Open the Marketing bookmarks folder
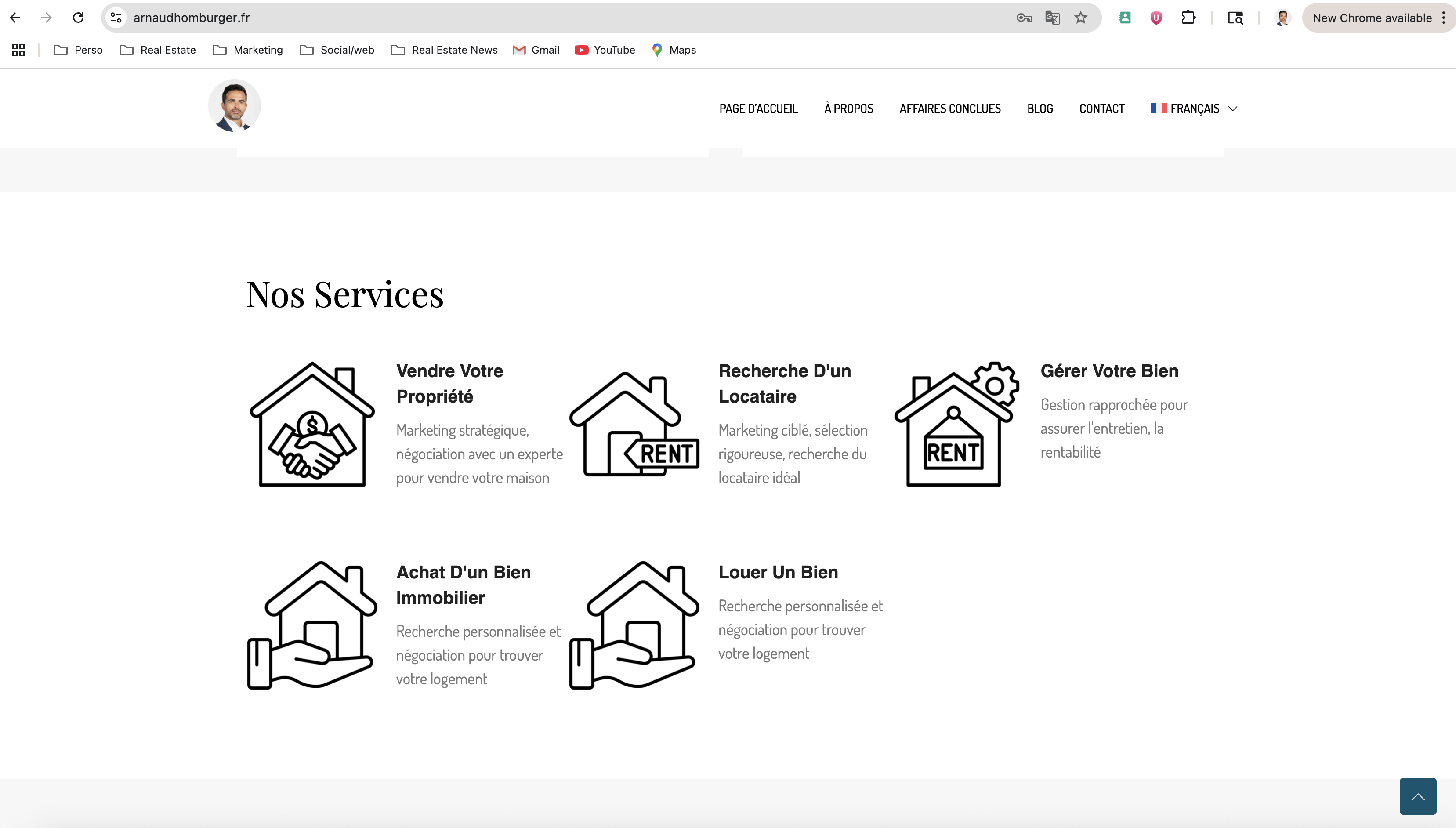1456x828 pixels. (247, 50)
